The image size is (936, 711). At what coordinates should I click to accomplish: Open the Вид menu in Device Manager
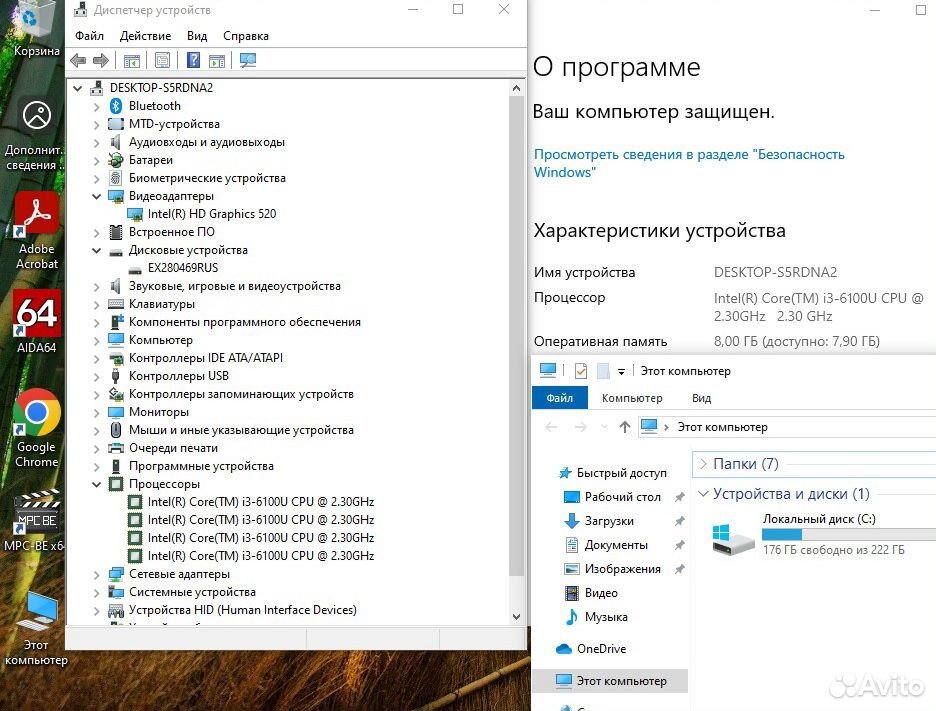click(x=196, y=36)
